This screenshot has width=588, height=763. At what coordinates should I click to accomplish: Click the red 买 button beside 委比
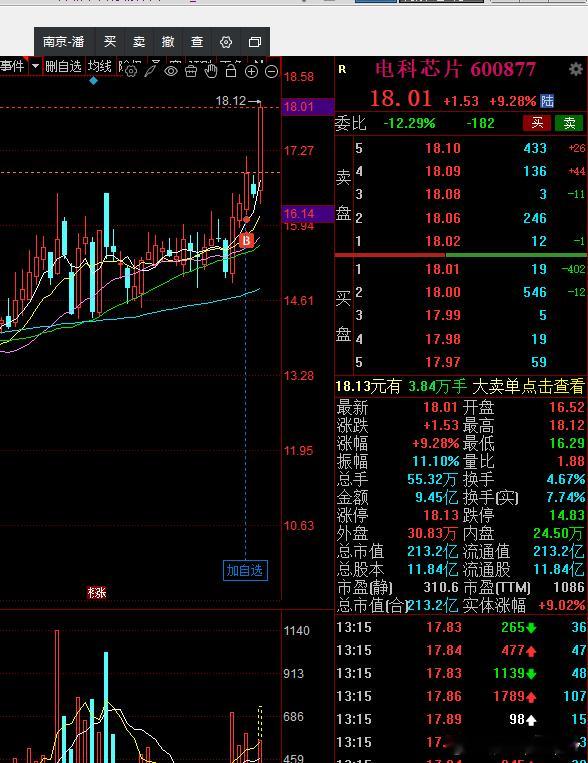point(537,123)
